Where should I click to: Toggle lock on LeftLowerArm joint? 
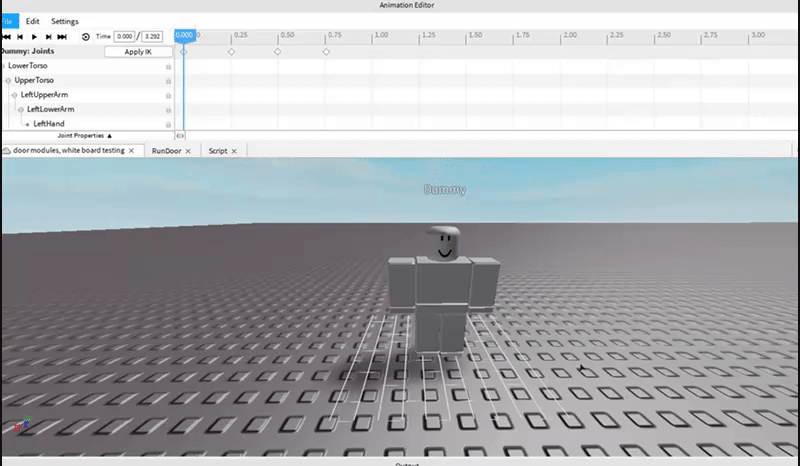pyautogui.click(x=168, y=110)
